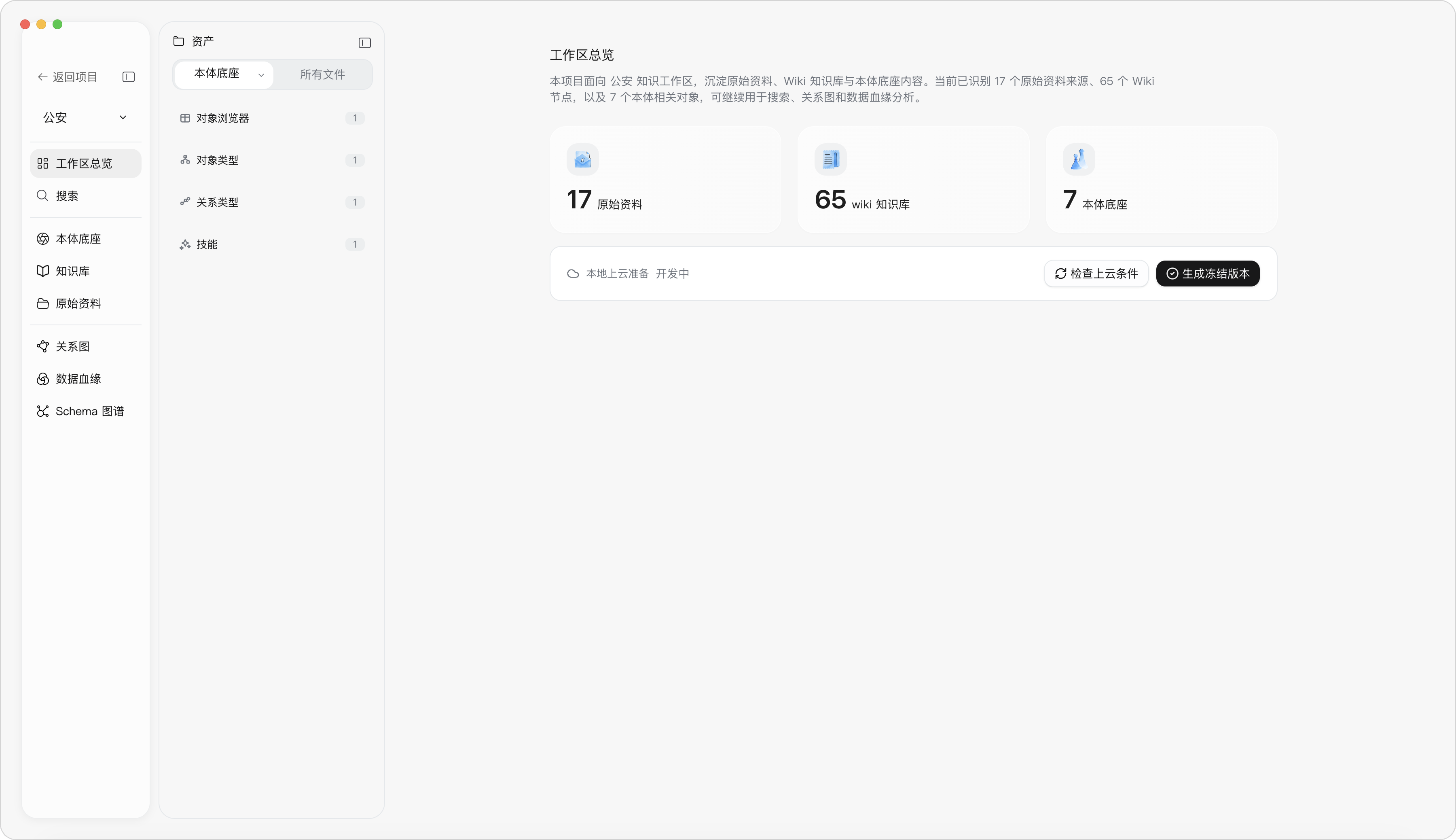1456x840 pixels.
Task: Click the count badge on 技能
Action: point(355,245)
